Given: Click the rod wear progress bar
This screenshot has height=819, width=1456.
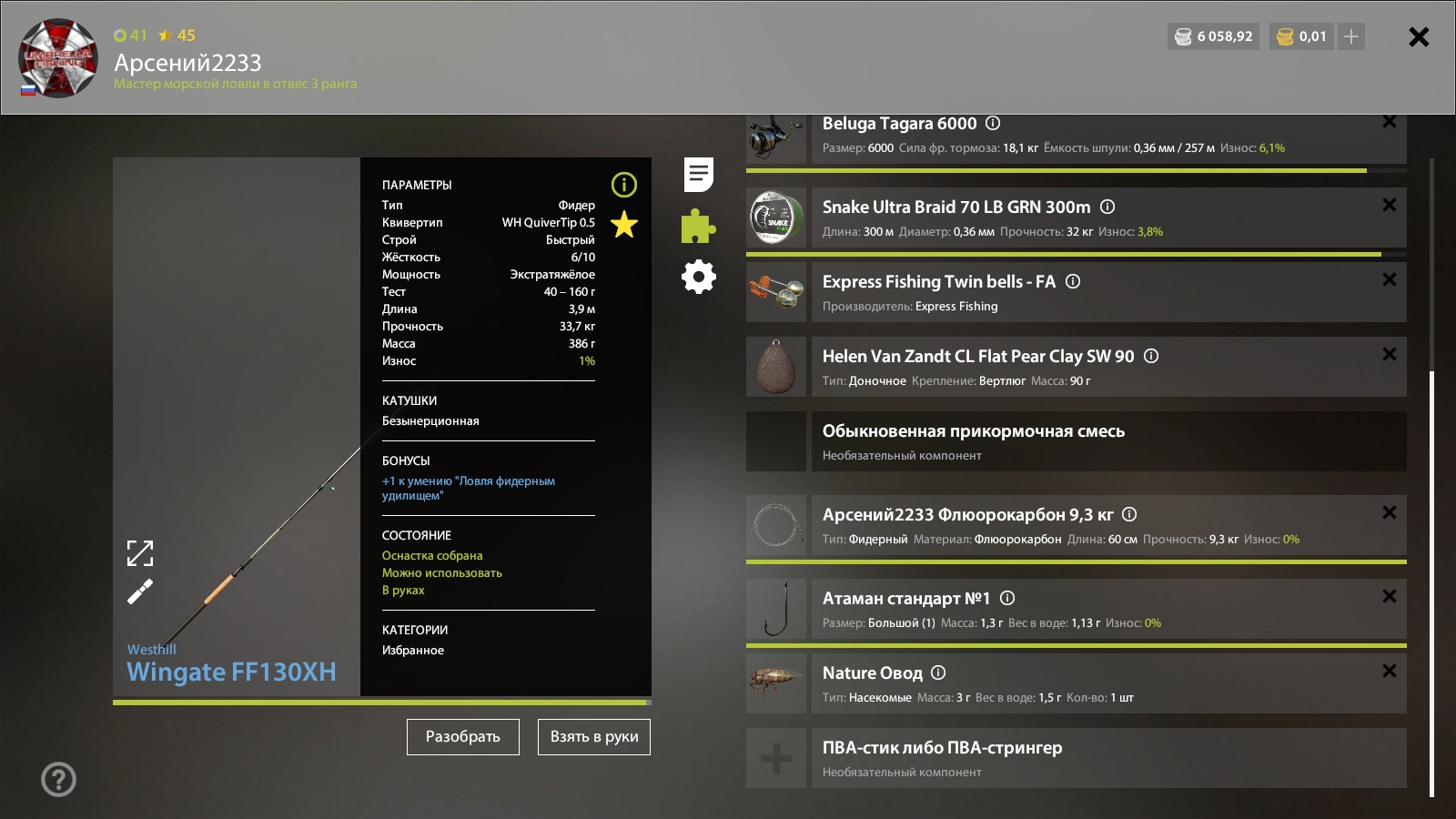Looking at the screenshot, I should pyautogui.click(x=382, y=703).
